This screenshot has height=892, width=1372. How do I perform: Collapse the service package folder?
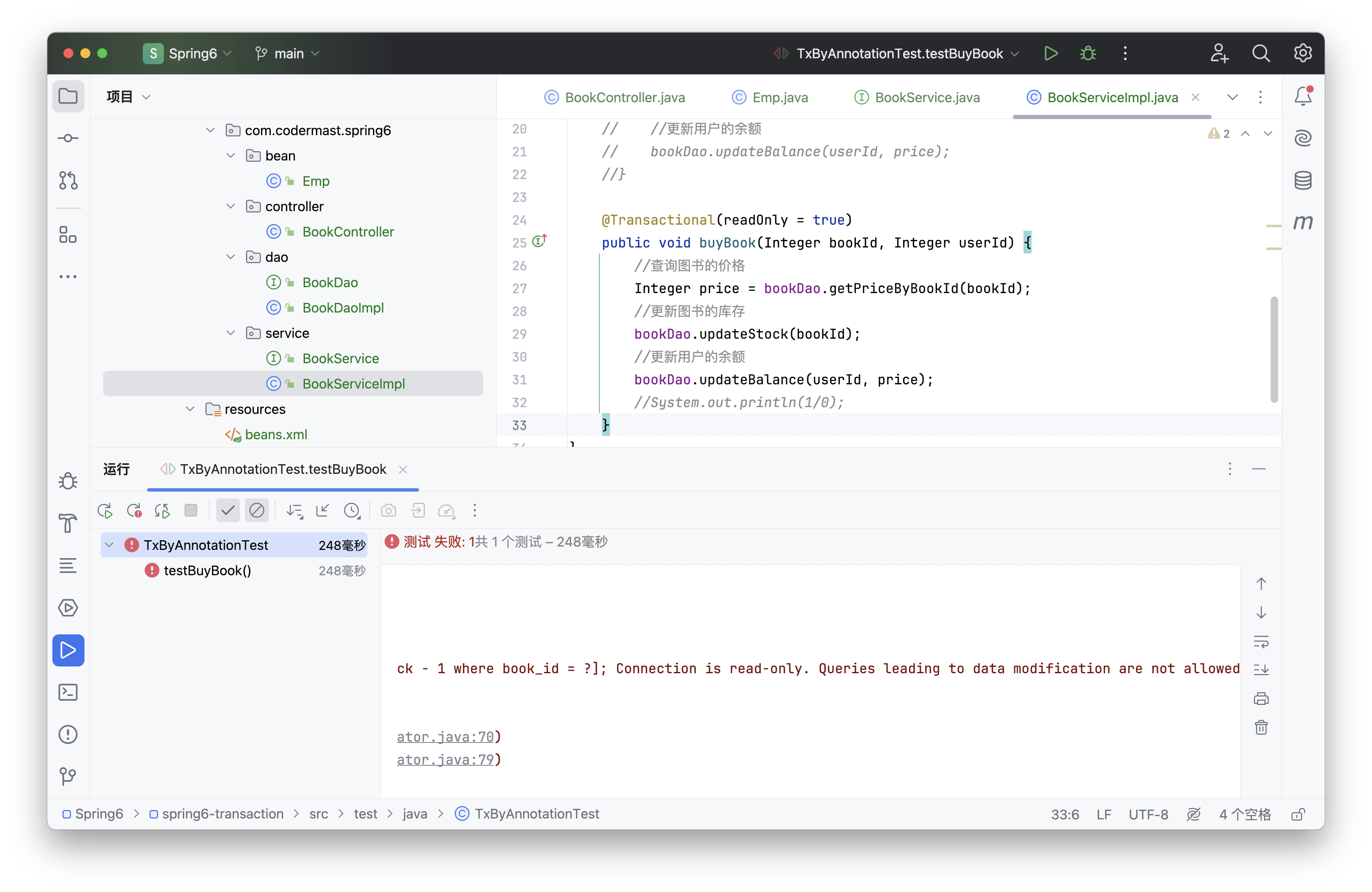(x=231, y=333)
